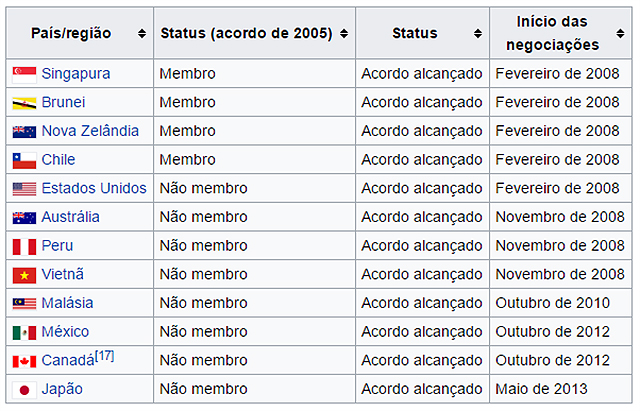Sort by Status (acordo de 2005) arrows
This screenshot has width=640, height=411.
click(x=344, y=33)
